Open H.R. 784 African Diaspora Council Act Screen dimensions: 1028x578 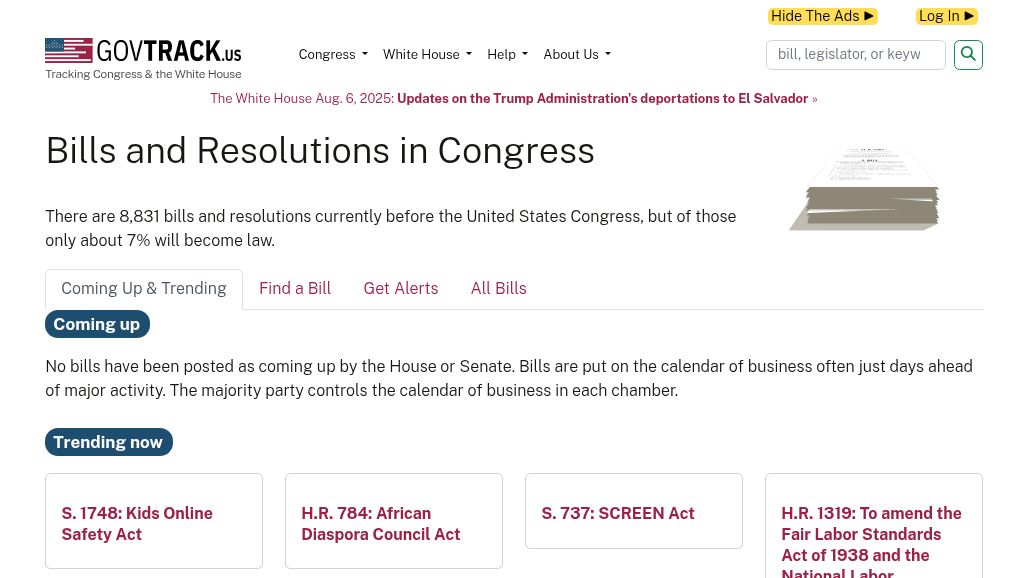click(381, 524)
